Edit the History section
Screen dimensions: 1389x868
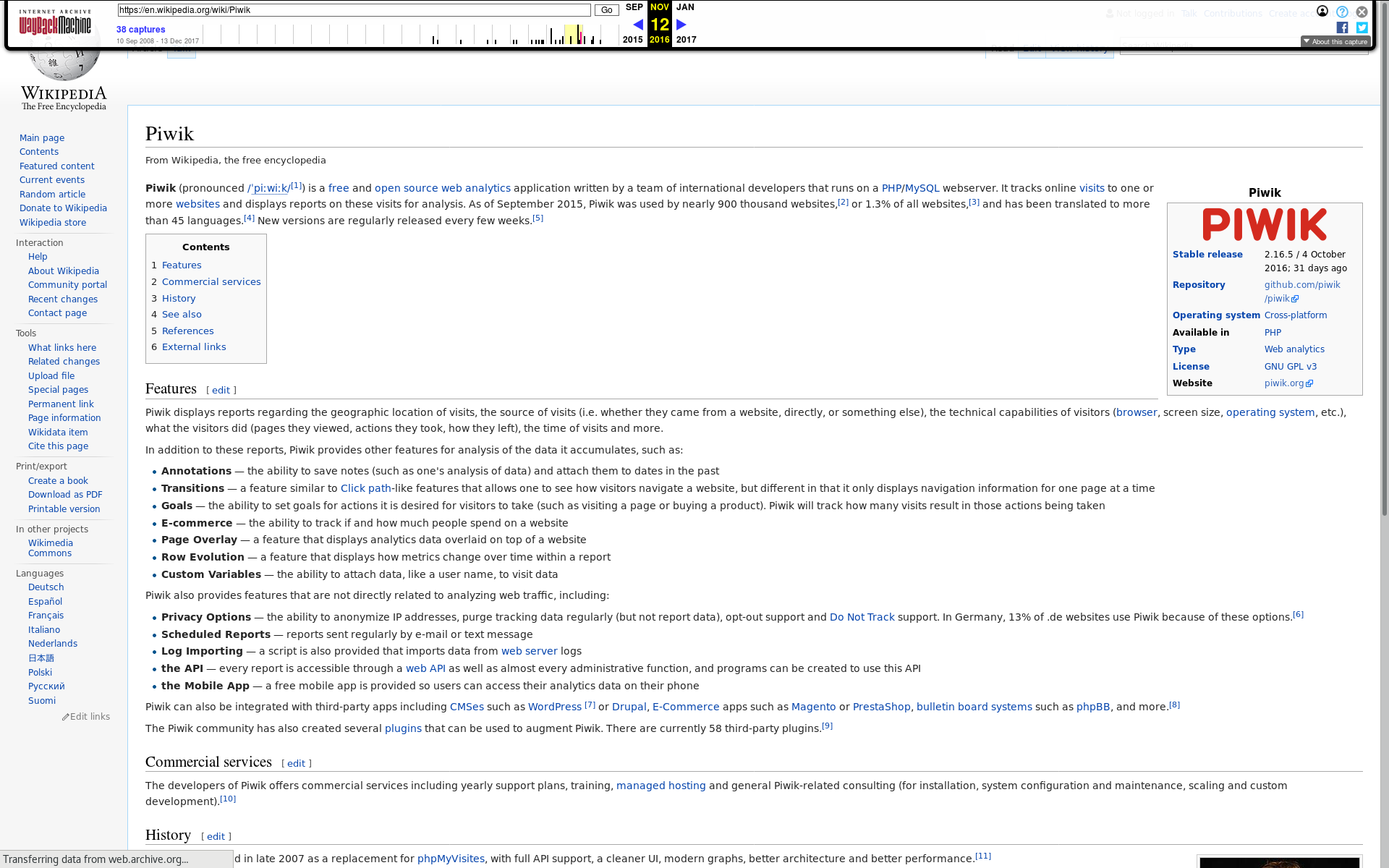(x=216, y=837)
